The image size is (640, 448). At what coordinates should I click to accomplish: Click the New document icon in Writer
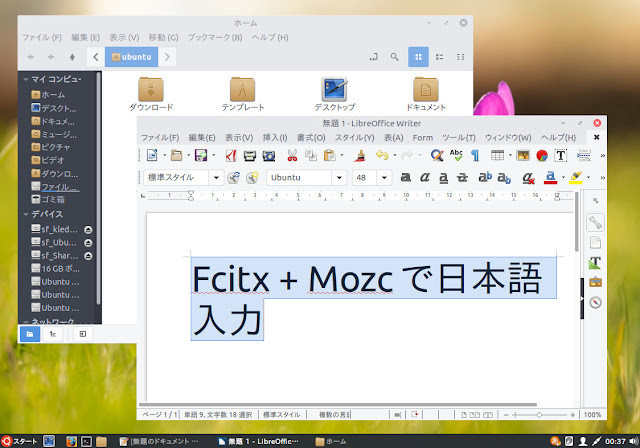tap(152, 155)
